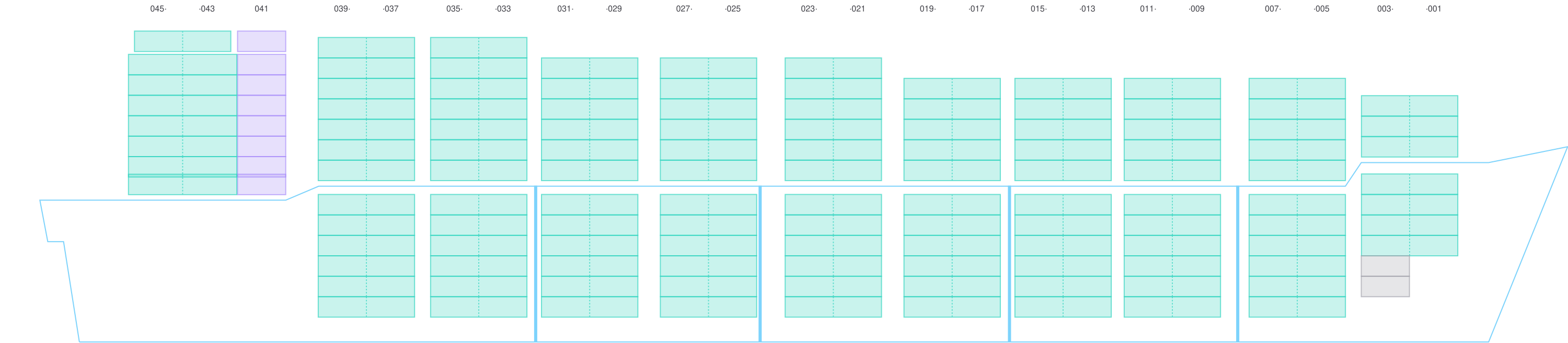Select the below-deck block of bay 031-029

(x=589, y=255)
